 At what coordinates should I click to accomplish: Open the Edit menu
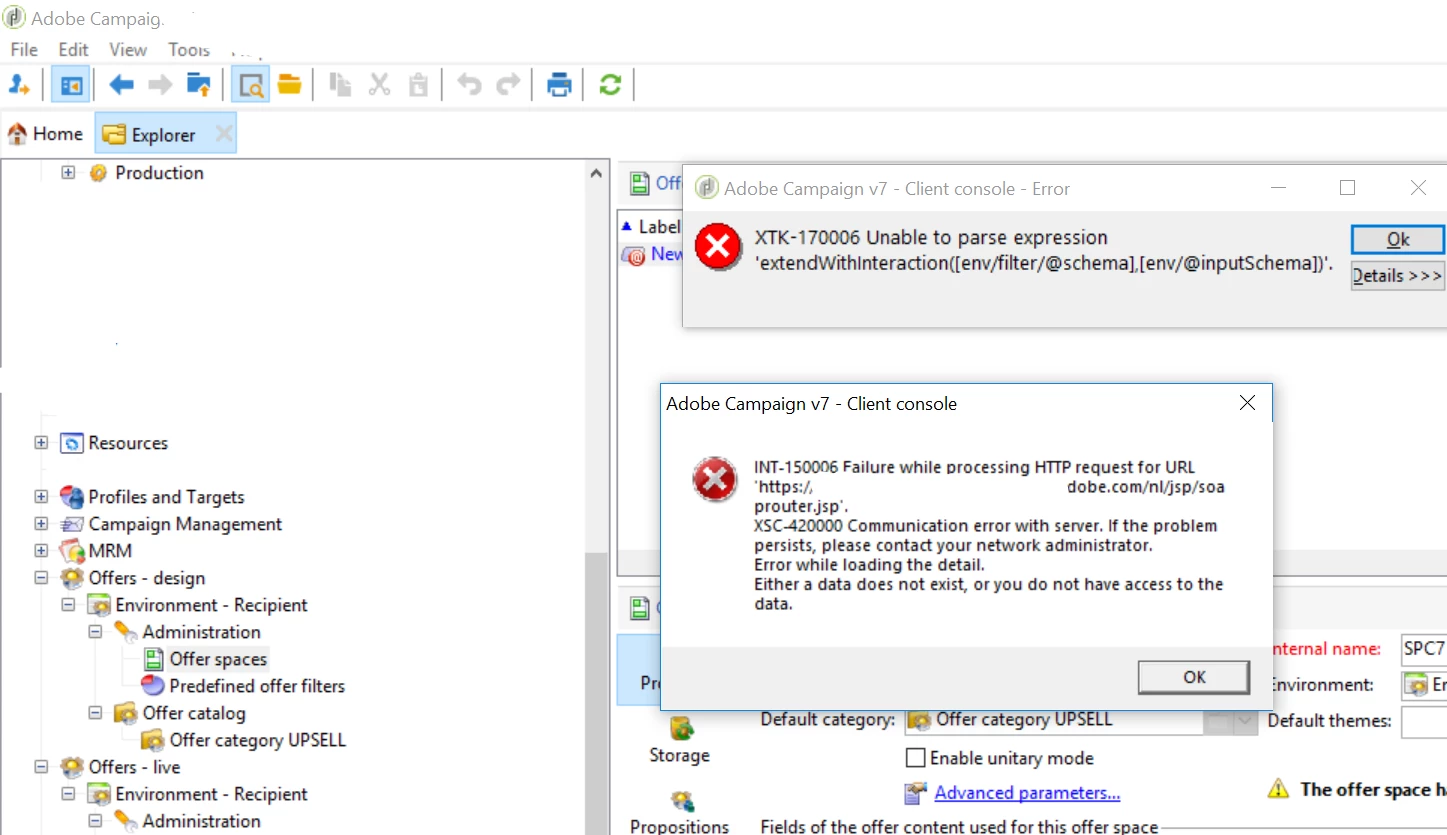73,49
